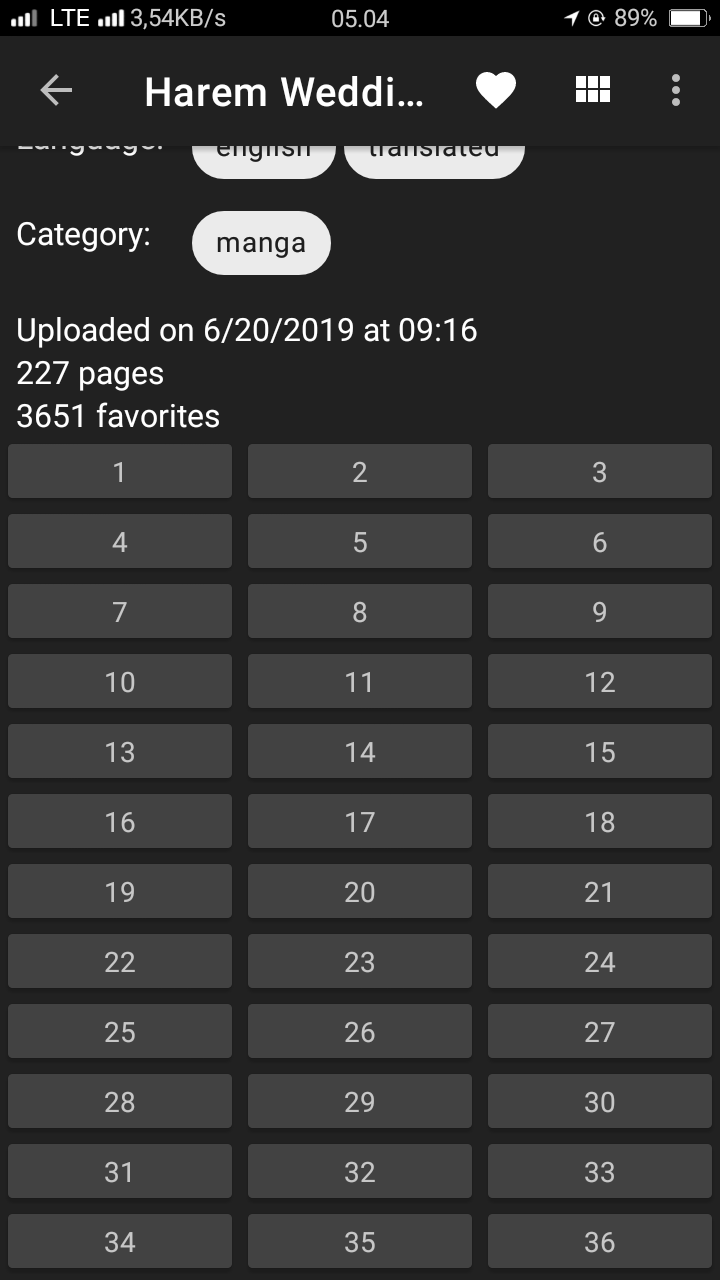Open page 19

[119, 891]
